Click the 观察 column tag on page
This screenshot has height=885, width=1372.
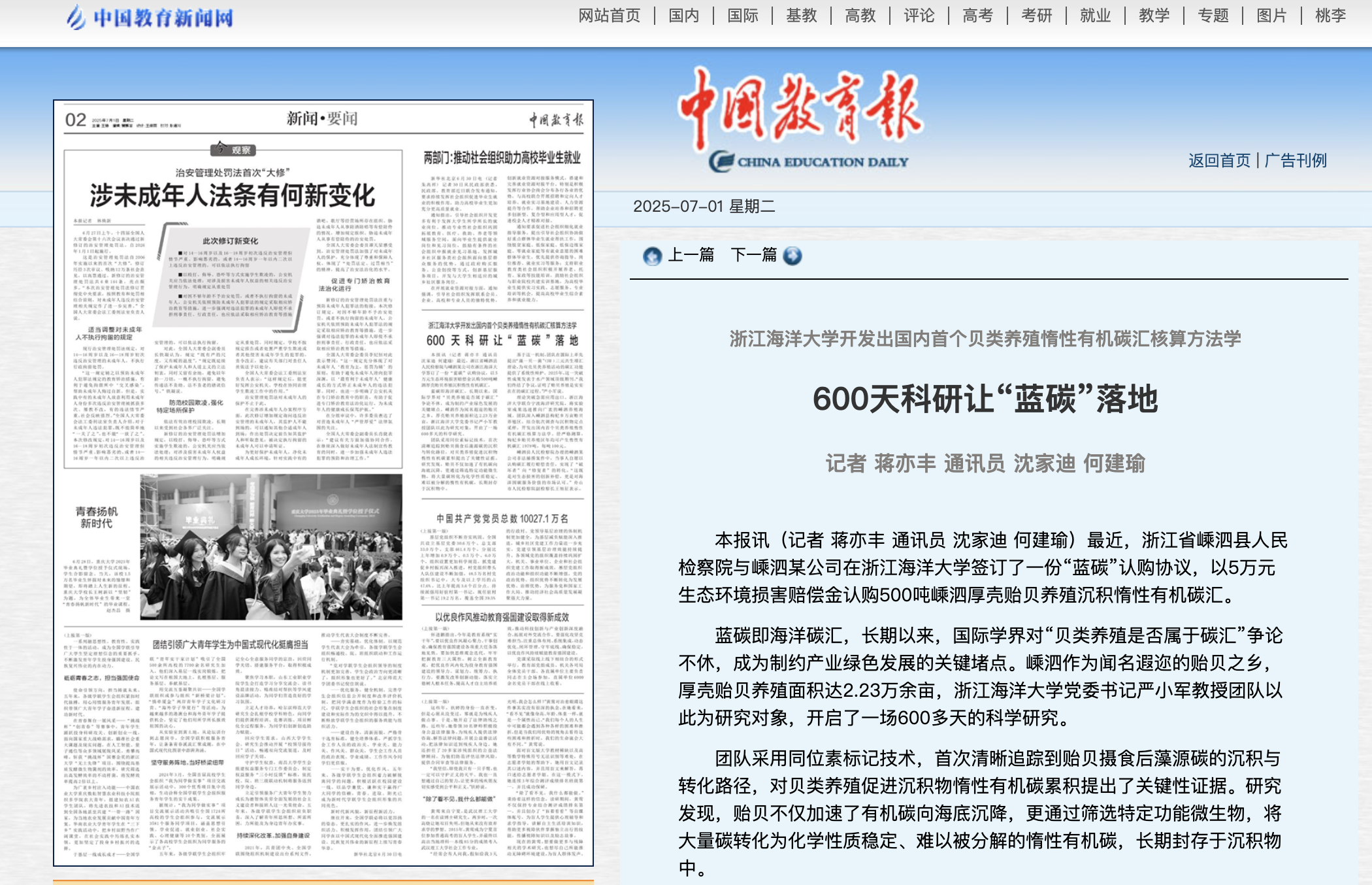coord(233,150)
